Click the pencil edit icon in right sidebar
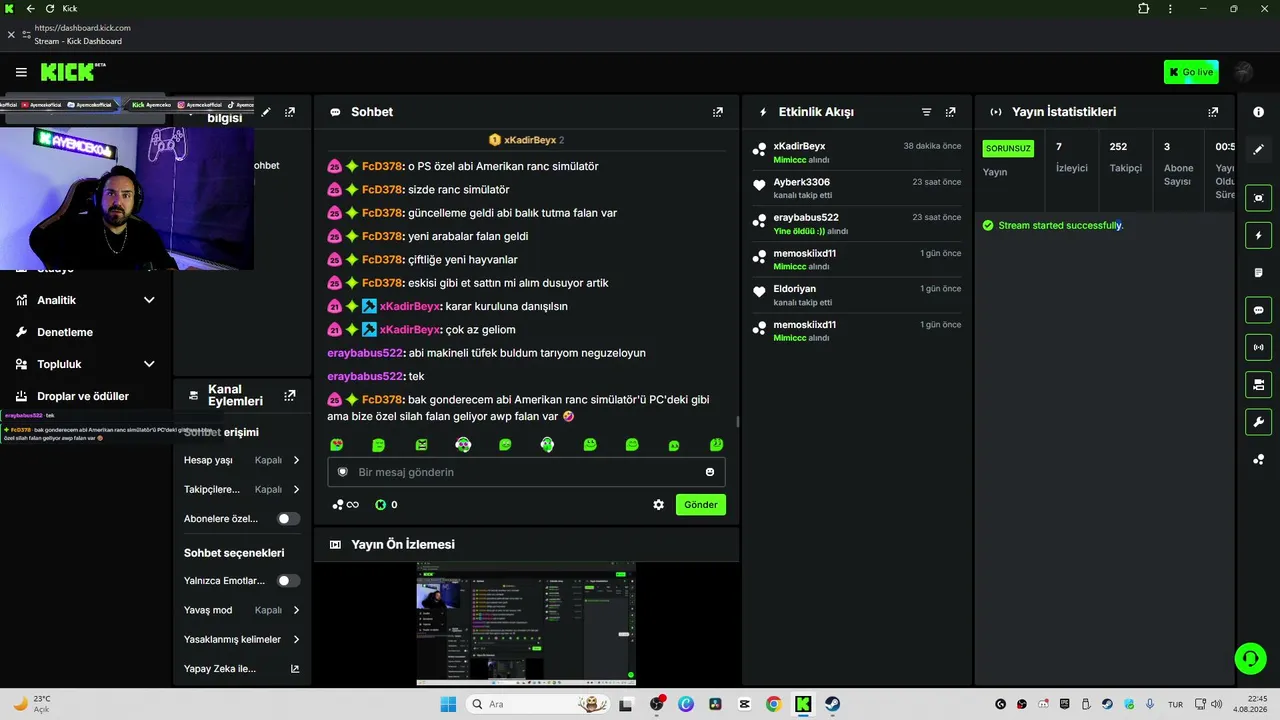The height and width of the screenshot is (720, 1280). (1258, 149)
